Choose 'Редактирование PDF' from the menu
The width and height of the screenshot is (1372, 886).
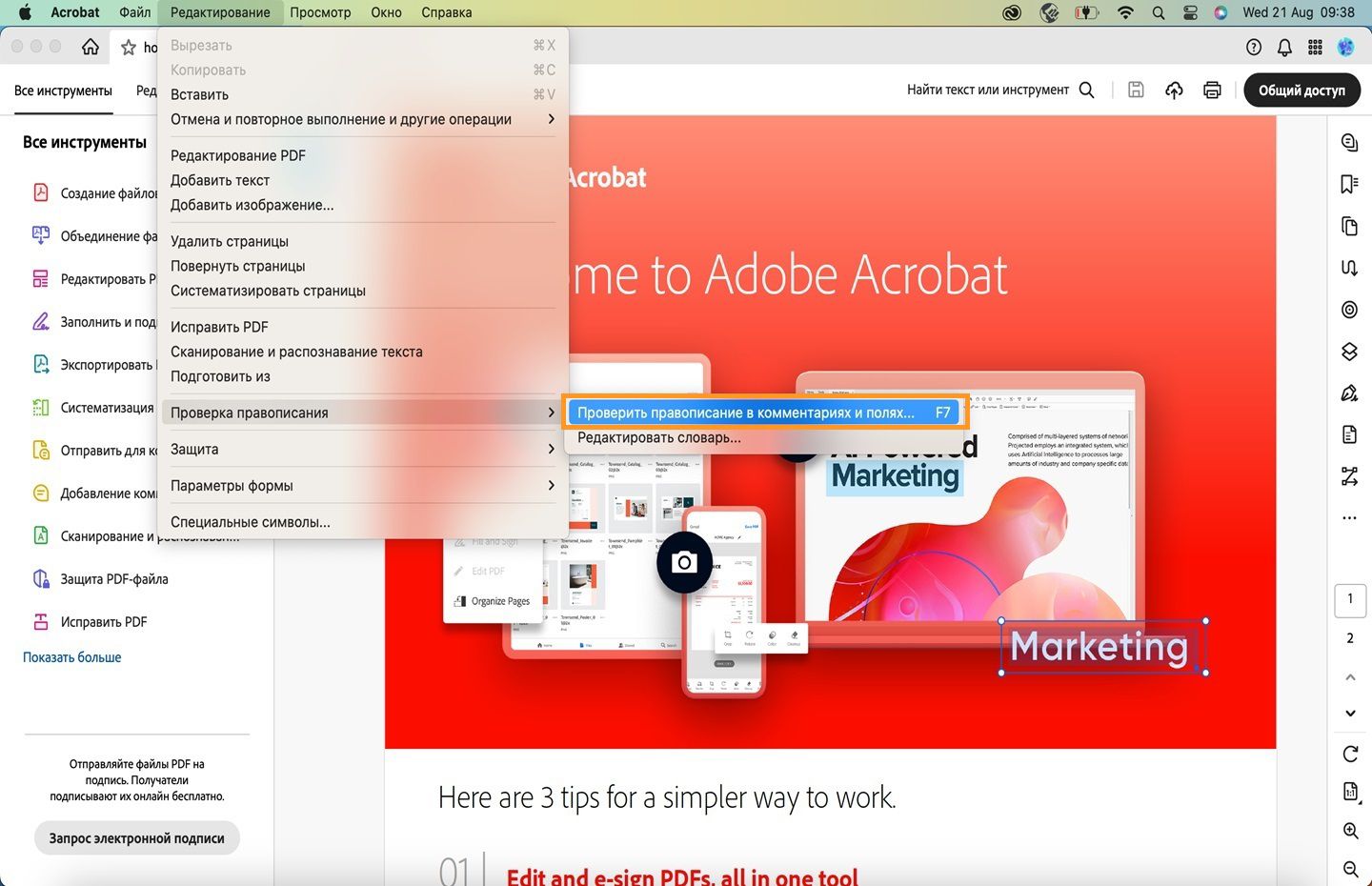pos(363,155)
